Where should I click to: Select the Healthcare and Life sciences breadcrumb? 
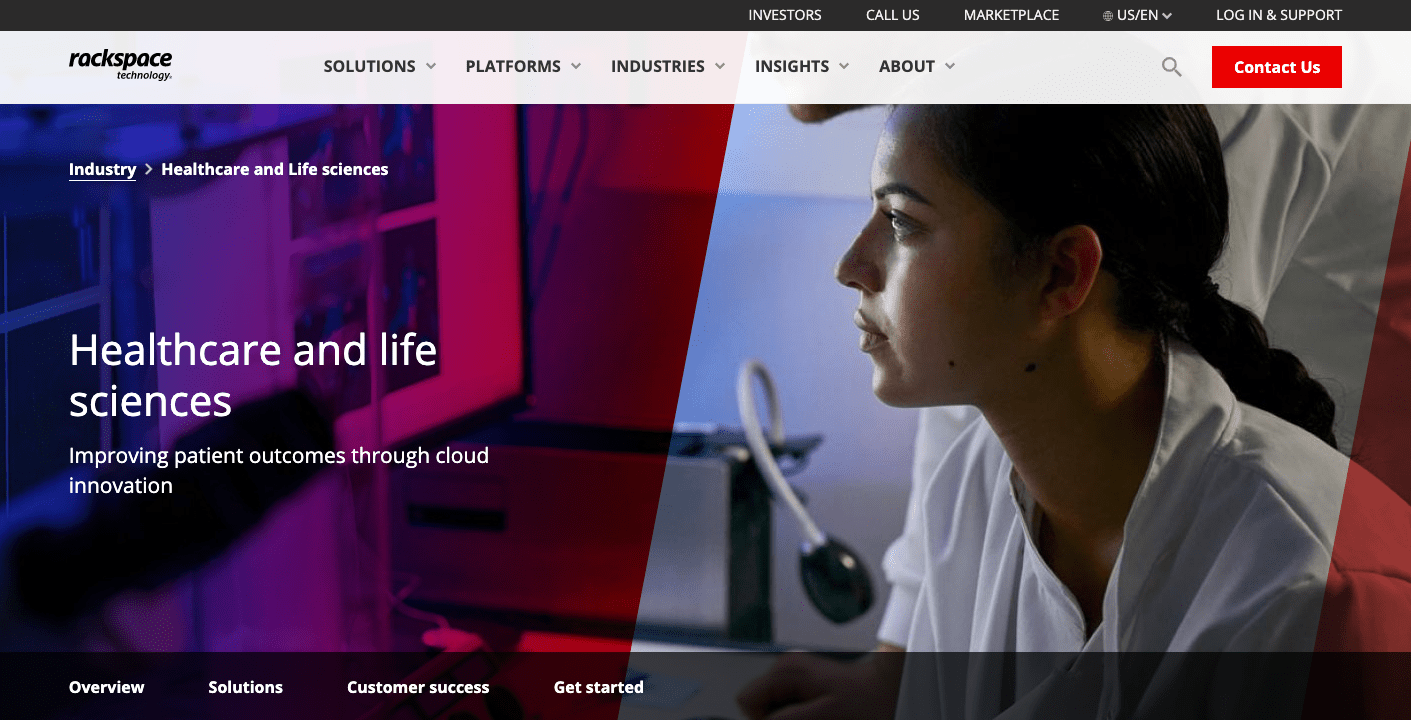275,169
